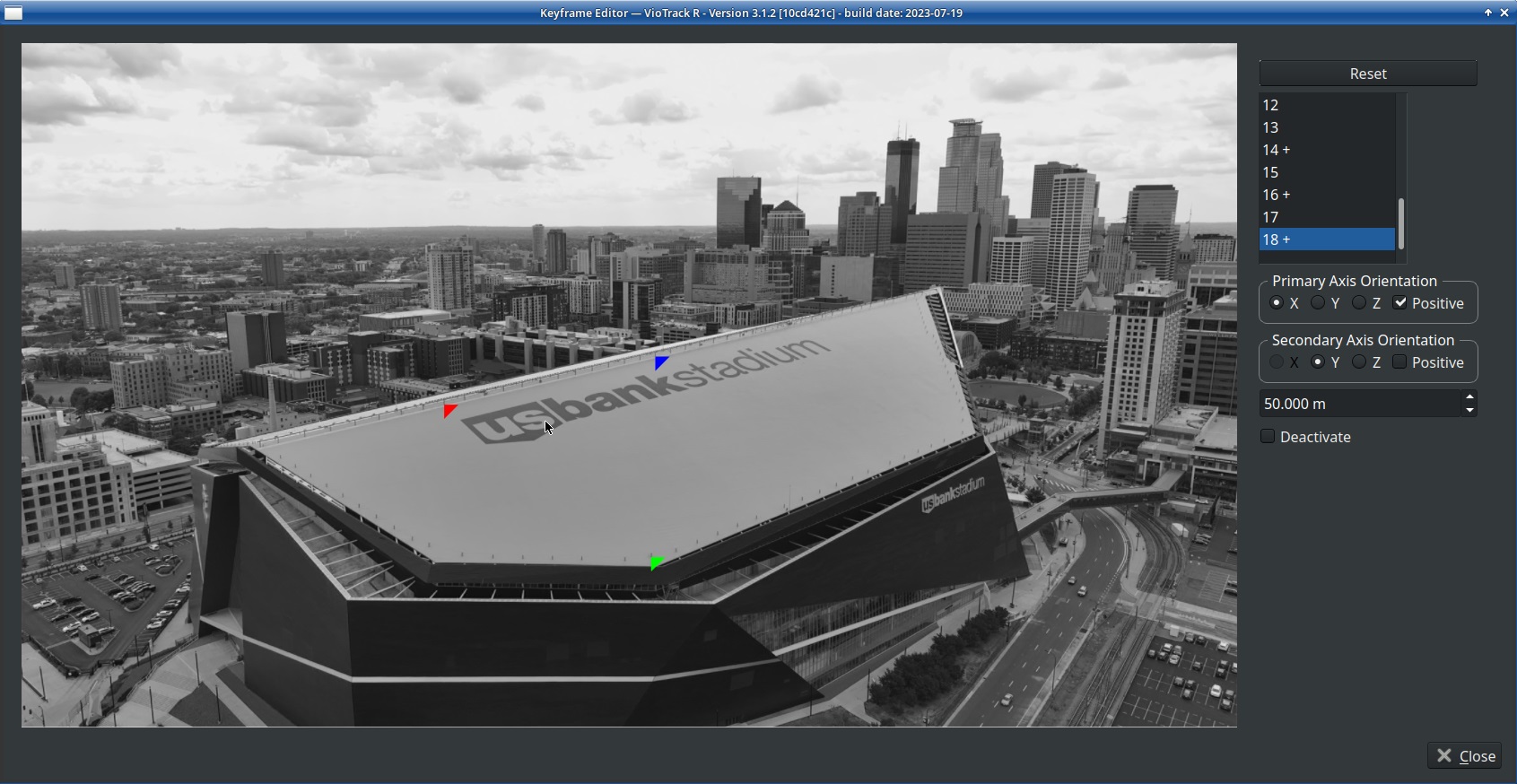The image size is (1517, 784).
Task: Click the keep-above arrow in title bar
Action: [x=1488, y=13]
